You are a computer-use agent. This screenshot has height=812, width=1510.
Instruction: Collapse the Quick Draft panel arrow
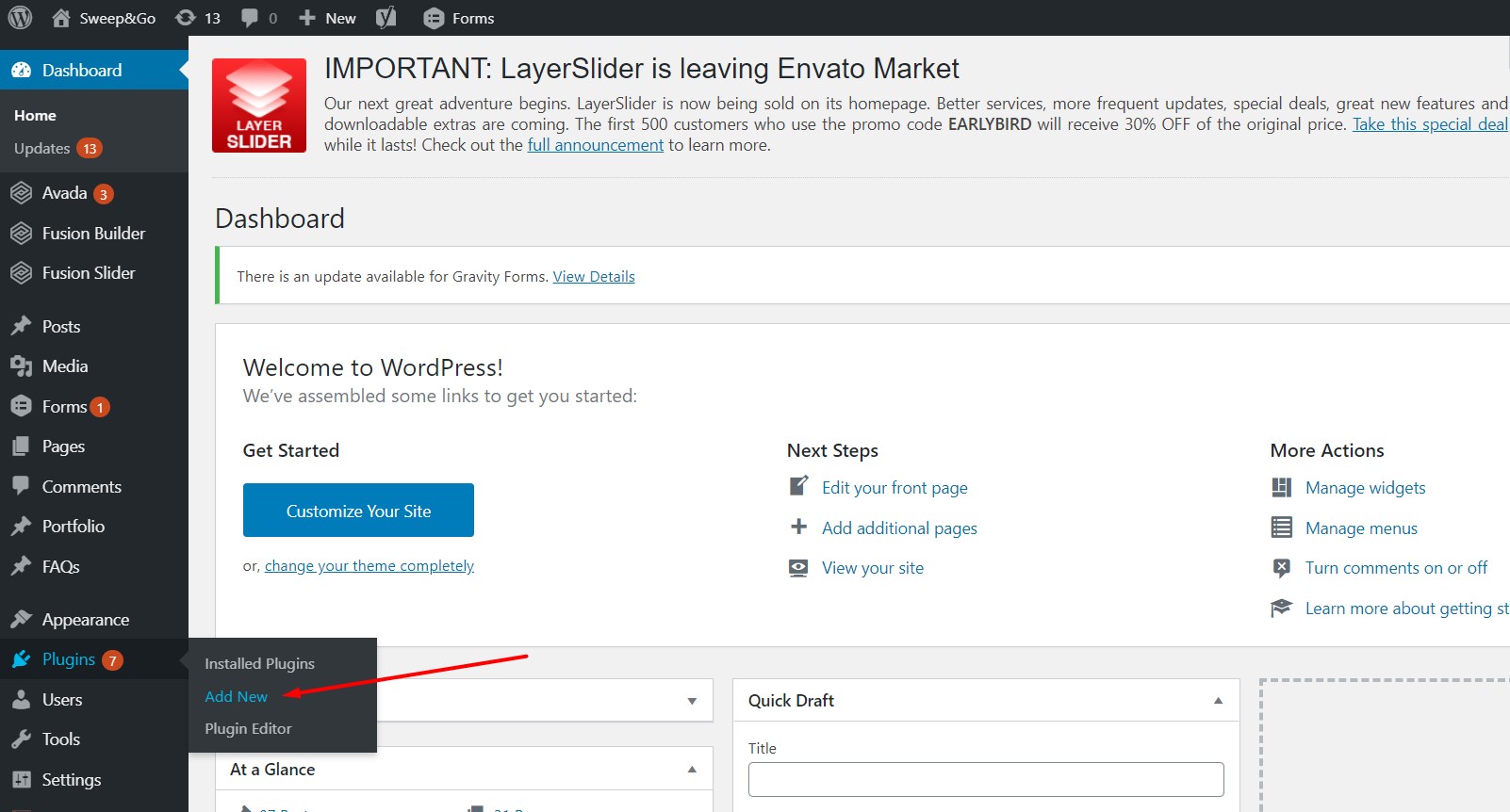point(1218,701)
